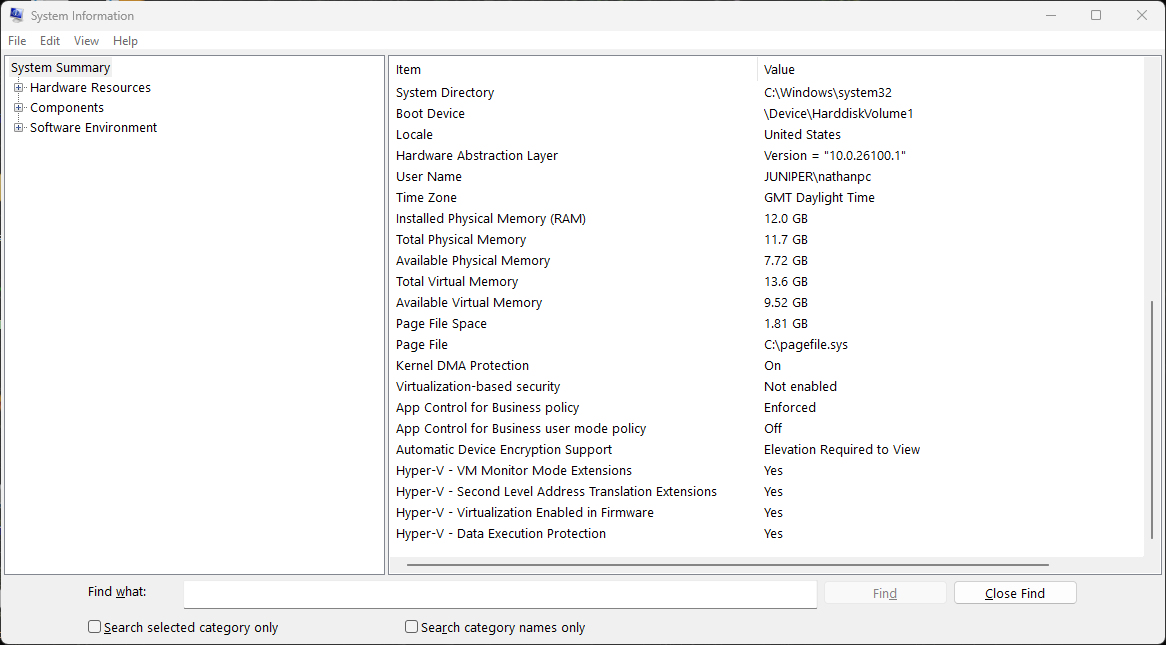Image resolution: width=1166 pixels, height=645 pixels.
Task: Click the JUNIPER\nathanpc value
Action: (817, 176)
